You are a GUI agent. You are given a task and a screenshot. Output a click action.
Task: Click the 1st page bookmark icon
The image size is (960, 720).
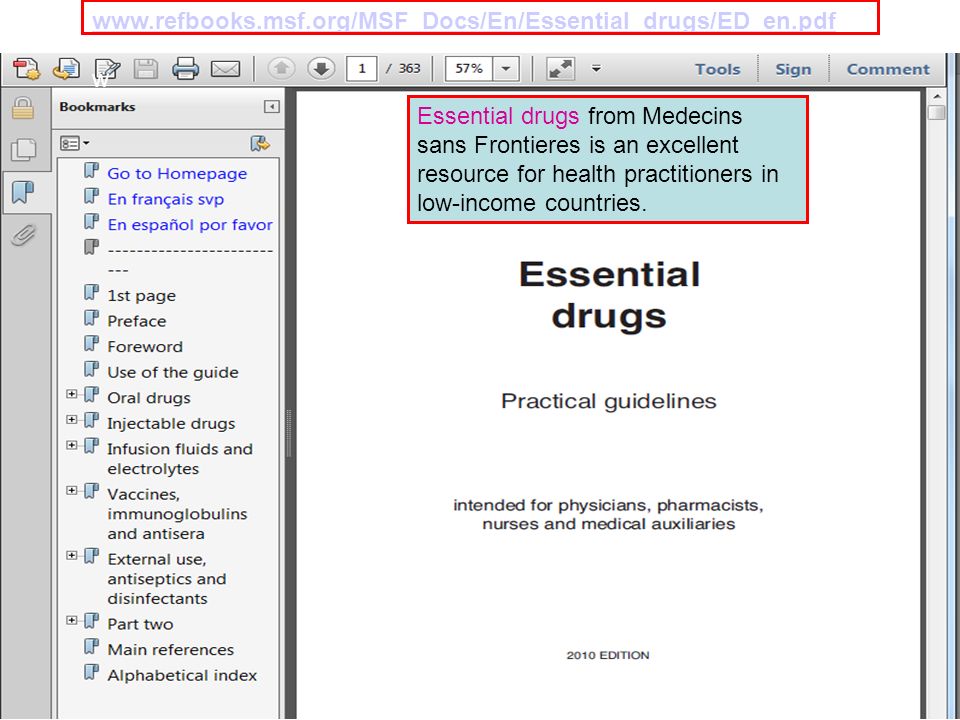92,293
